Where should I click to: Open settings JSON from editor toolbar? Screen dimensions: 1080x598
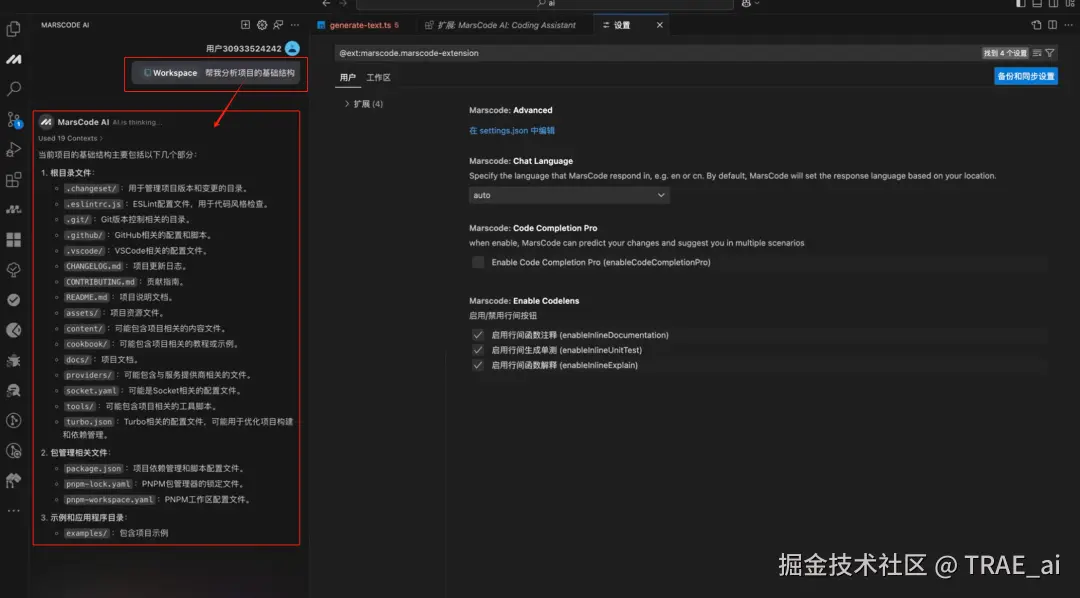tap(1036, 25)
